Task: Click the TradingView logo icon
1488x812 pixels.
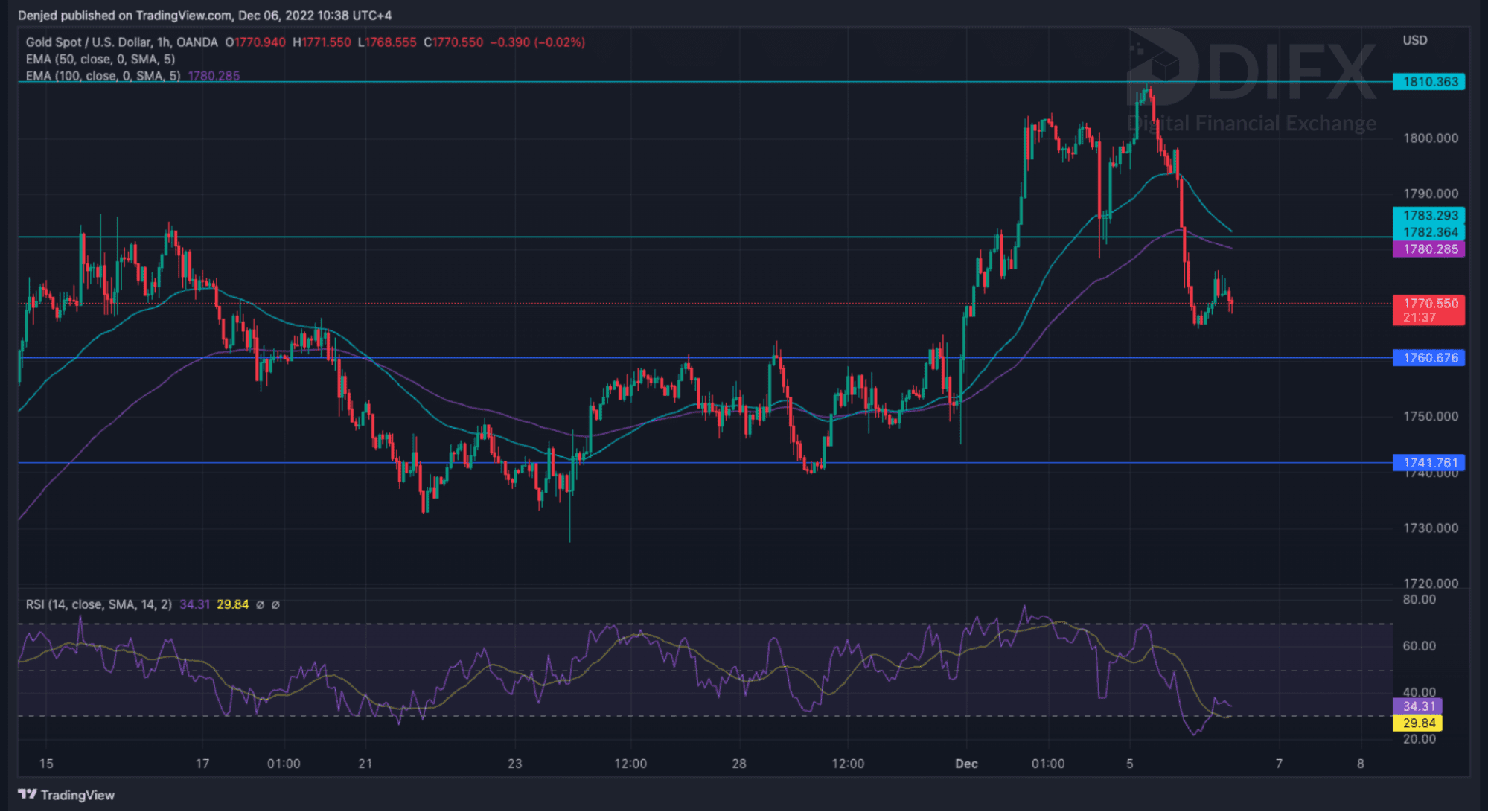Action: (28, 794)
